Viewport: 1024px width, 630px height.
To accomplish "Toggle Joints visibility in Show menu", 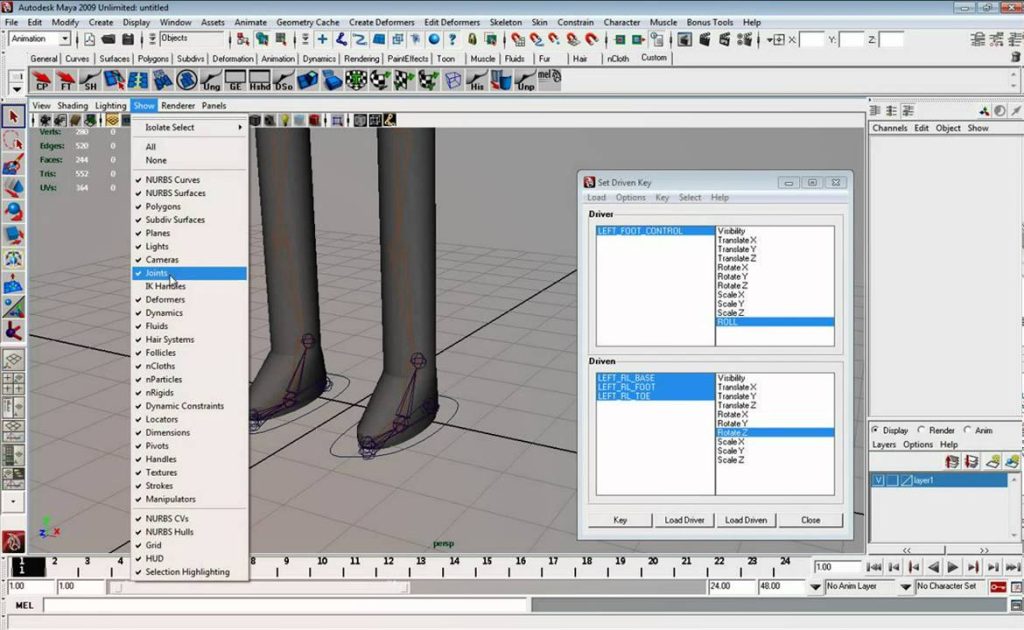I will 189,273.
